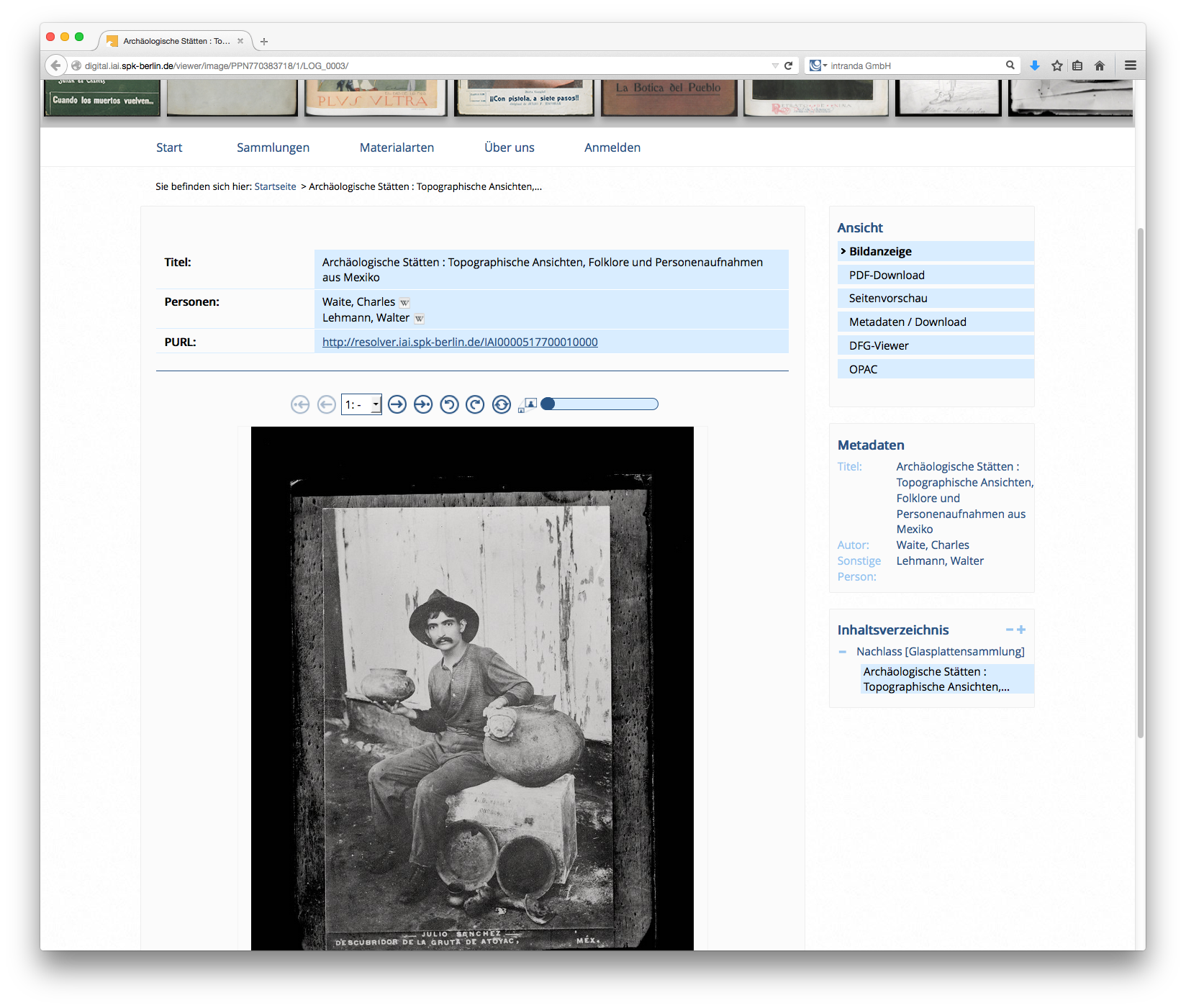The height and width of the screenshot is (1008, 1186).
Task: Click the browser back button
Action: click(x=56, y=65)
